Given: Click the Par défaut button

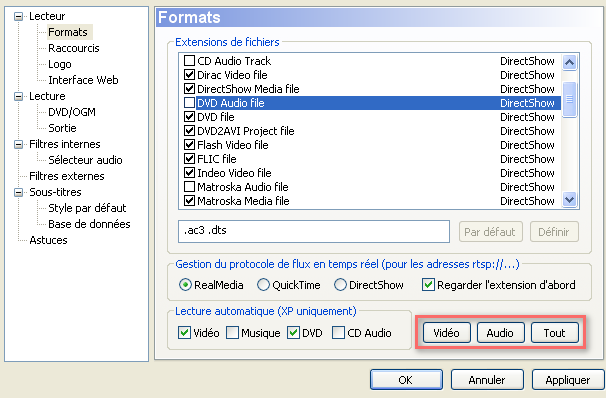Looking at the screenshot, I should (490, 232).
